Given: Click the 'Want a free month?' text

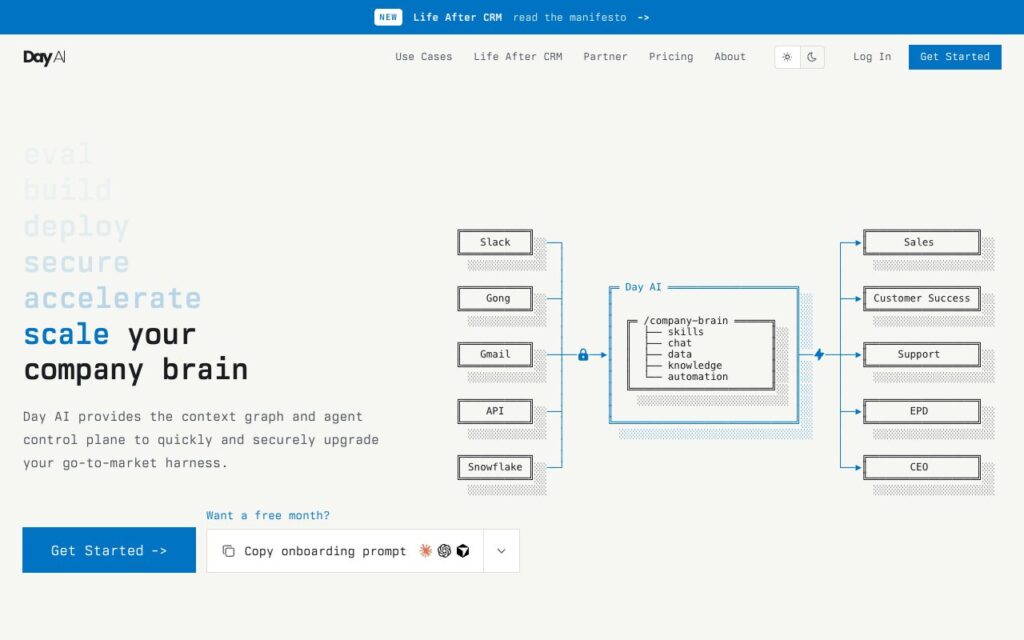Looking at the screenshot, I should (x=268, y=515).
